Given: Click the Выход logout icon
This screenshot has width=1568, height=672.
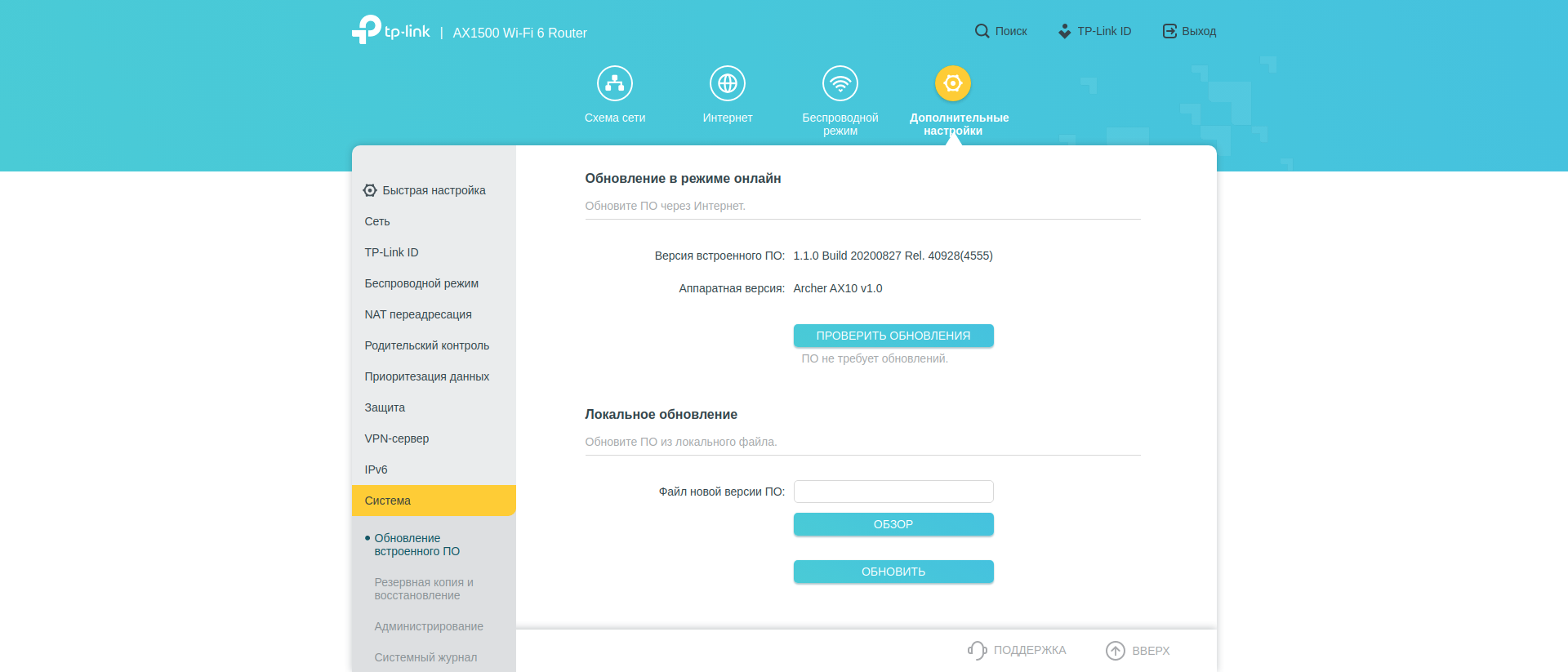Looking at the screenshot, I should 1169,31.
